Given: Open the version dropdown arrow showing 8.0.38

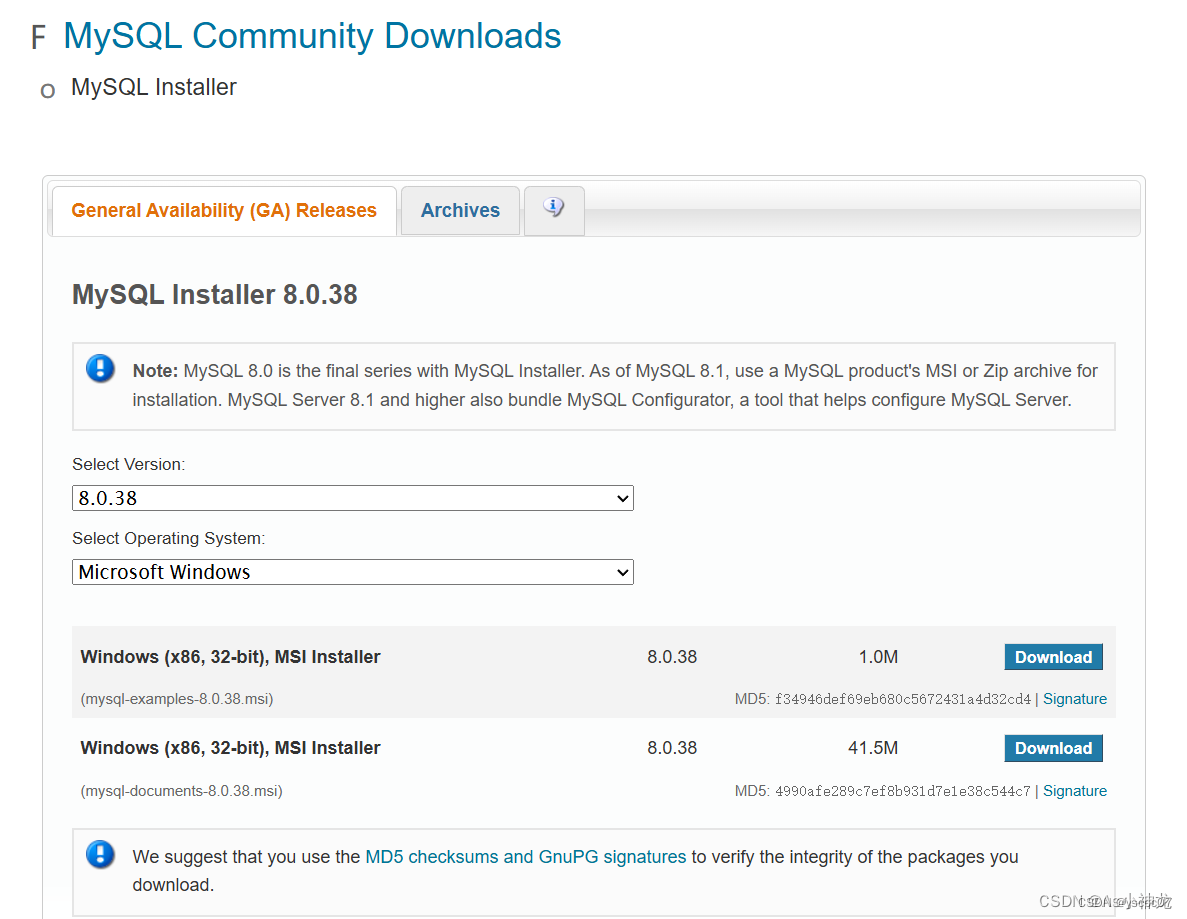Looking at the screenshot, I should tap(622, 498).
